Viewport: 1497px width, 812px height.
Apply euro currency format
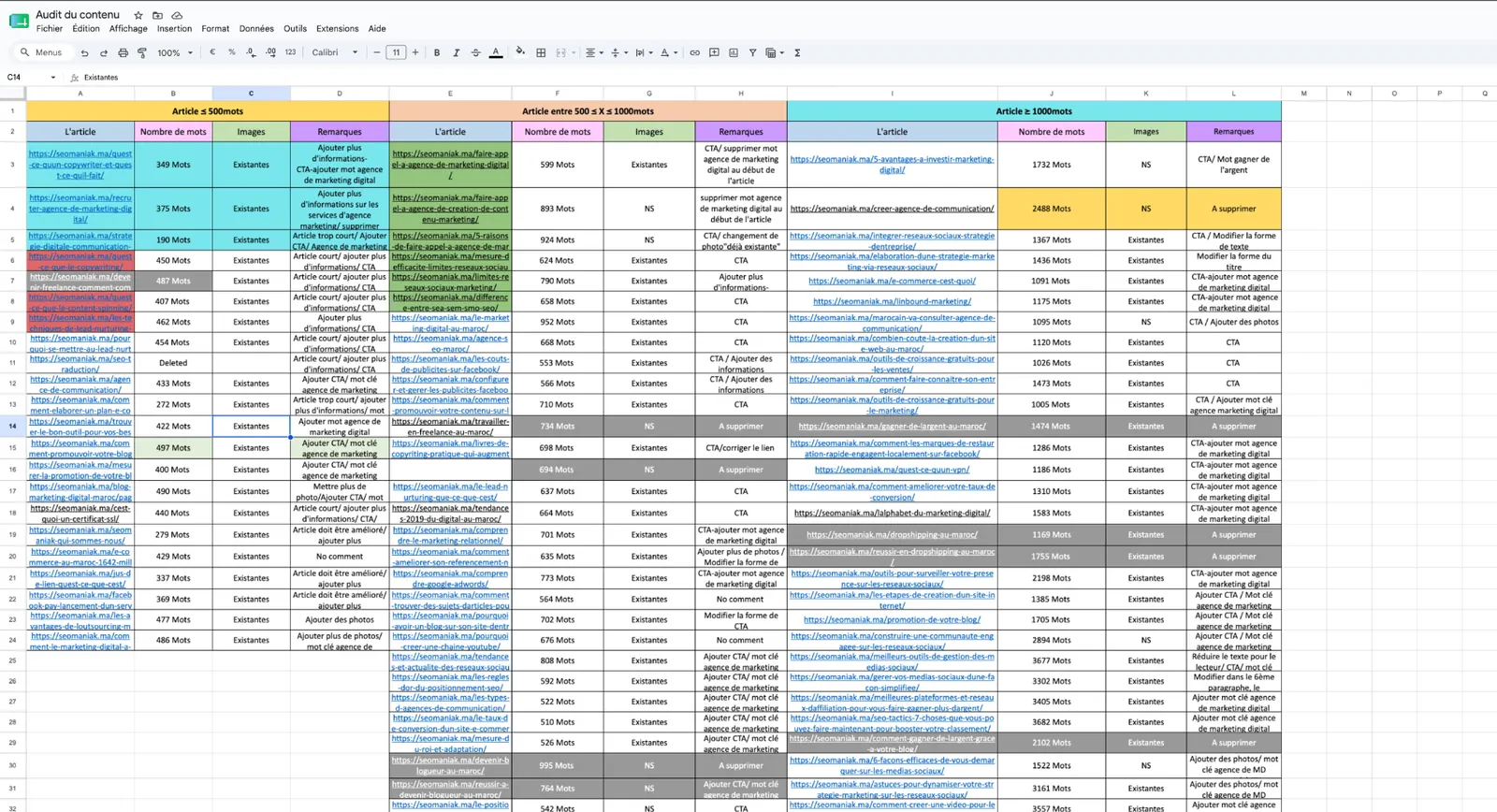coord(212,52)
